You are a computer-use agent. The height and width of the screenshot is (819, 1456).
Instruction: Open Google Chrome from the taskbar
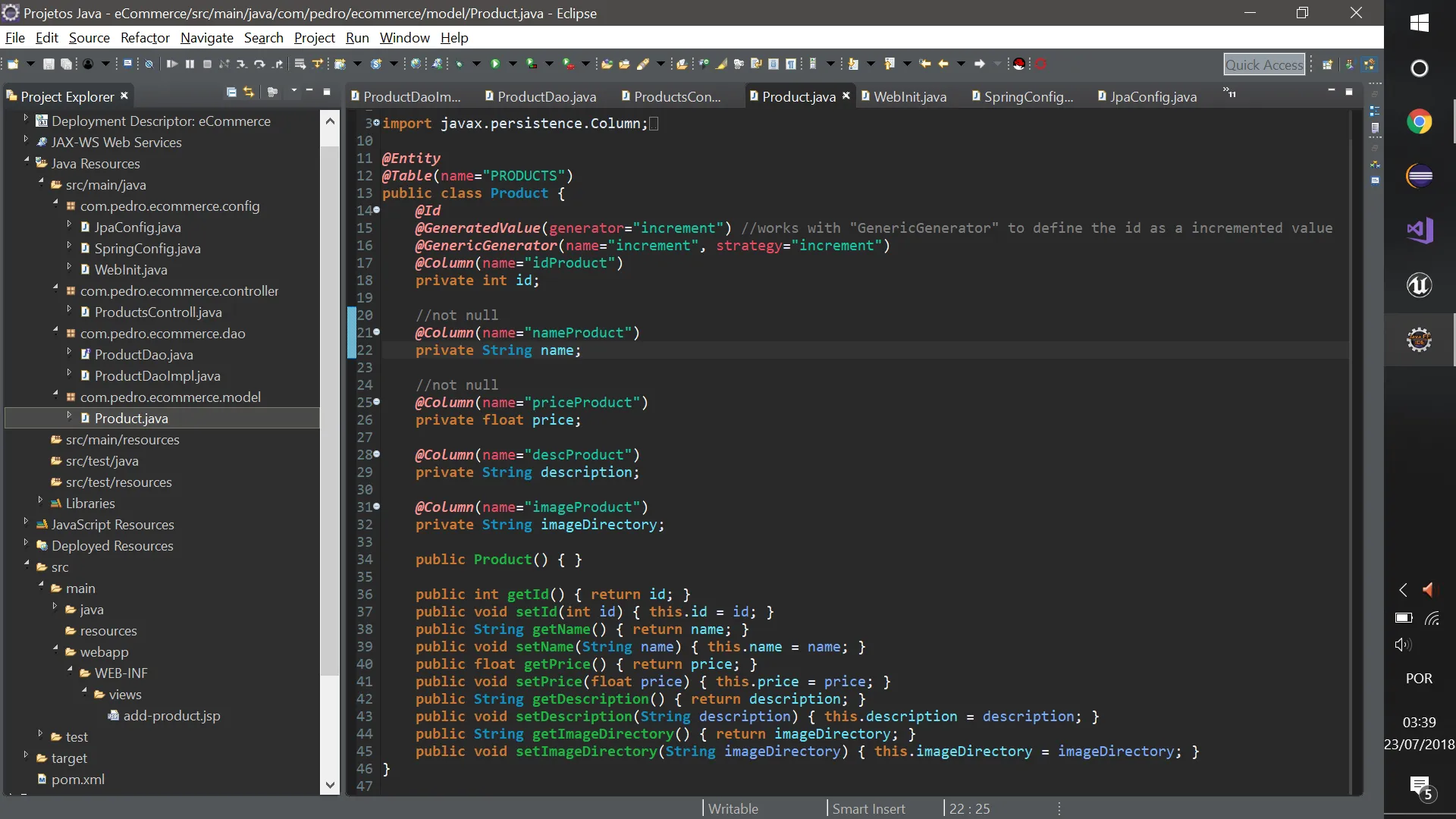1419,122
